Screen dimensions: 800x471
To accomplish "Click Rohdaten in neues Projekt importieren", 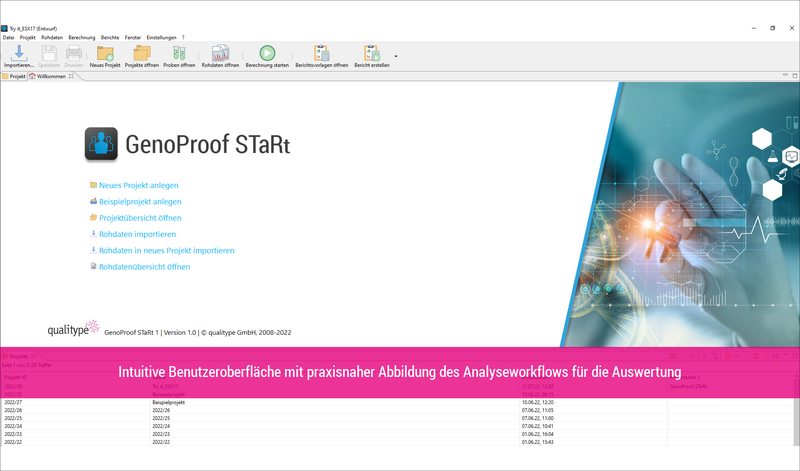I will point(166,251).
